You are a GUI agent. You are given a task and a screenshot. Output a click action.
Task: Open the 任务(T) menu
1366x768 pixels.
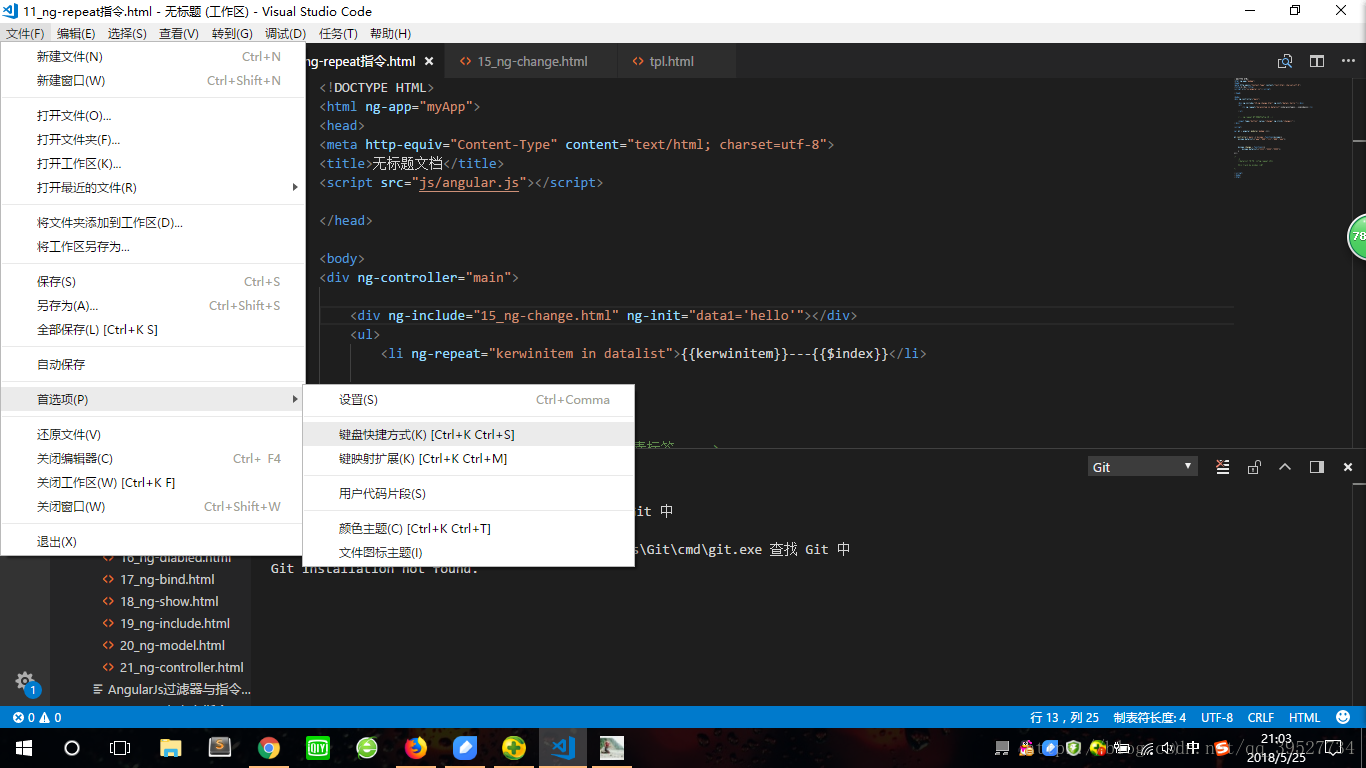338,33
